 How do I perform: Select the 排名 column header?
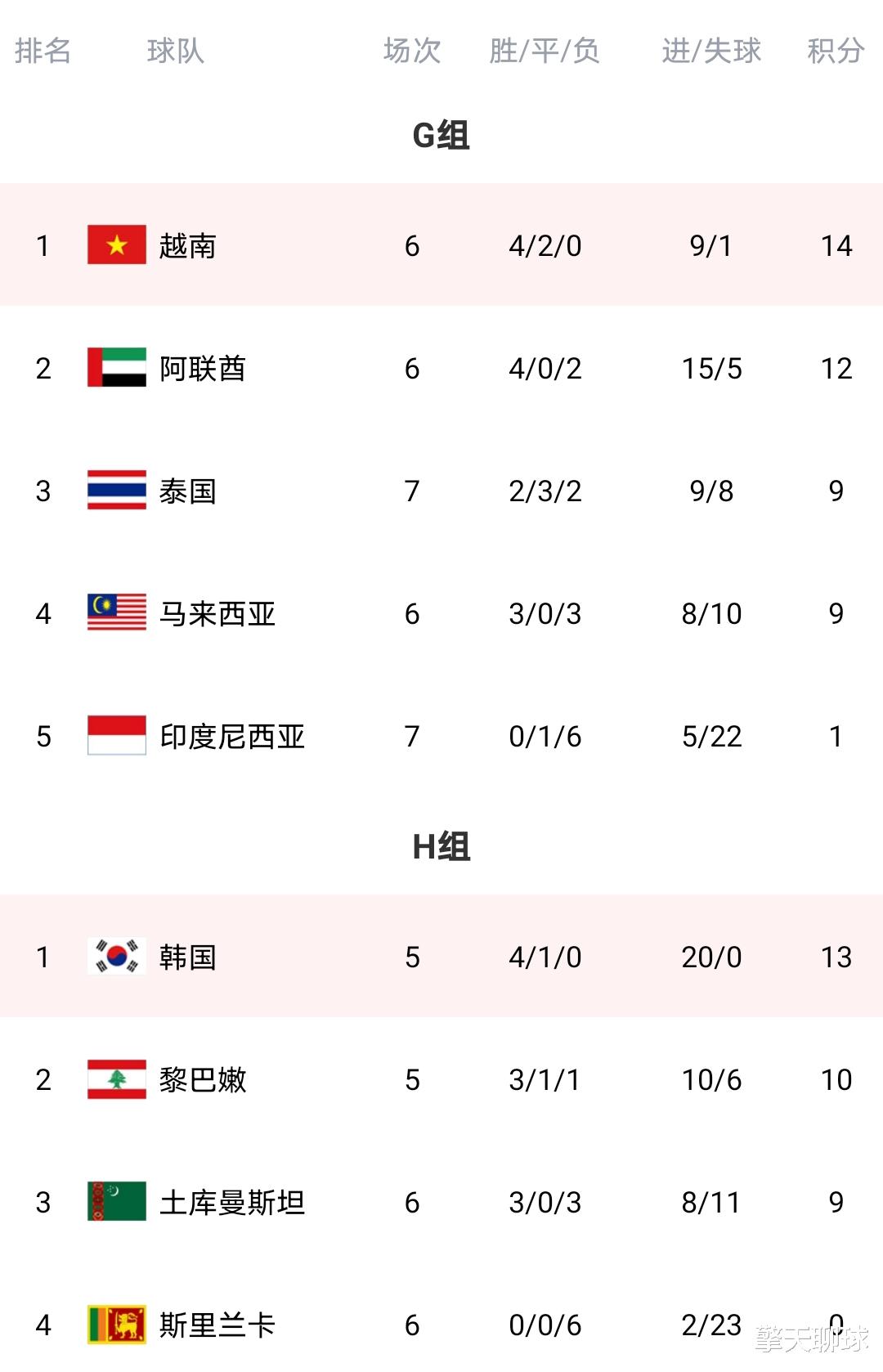(43, 51)
